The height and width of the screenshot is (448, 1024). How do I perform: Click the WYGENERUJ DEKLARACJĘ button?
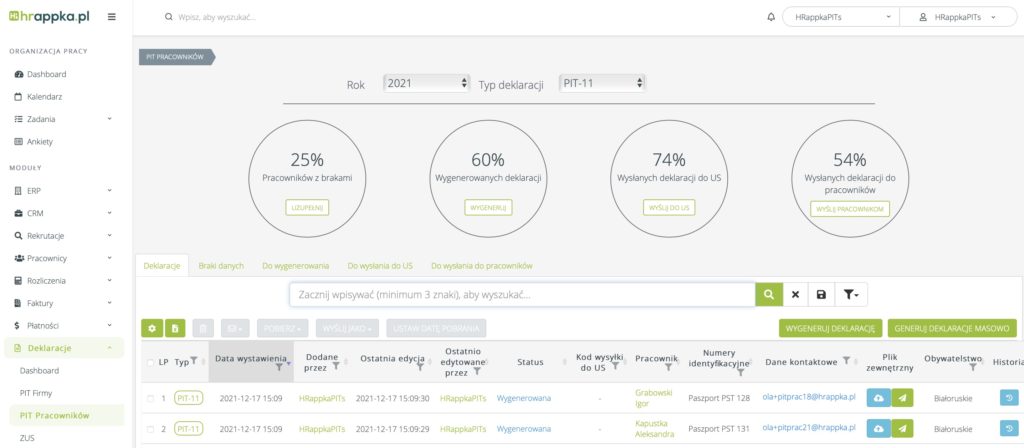(830, 328)
